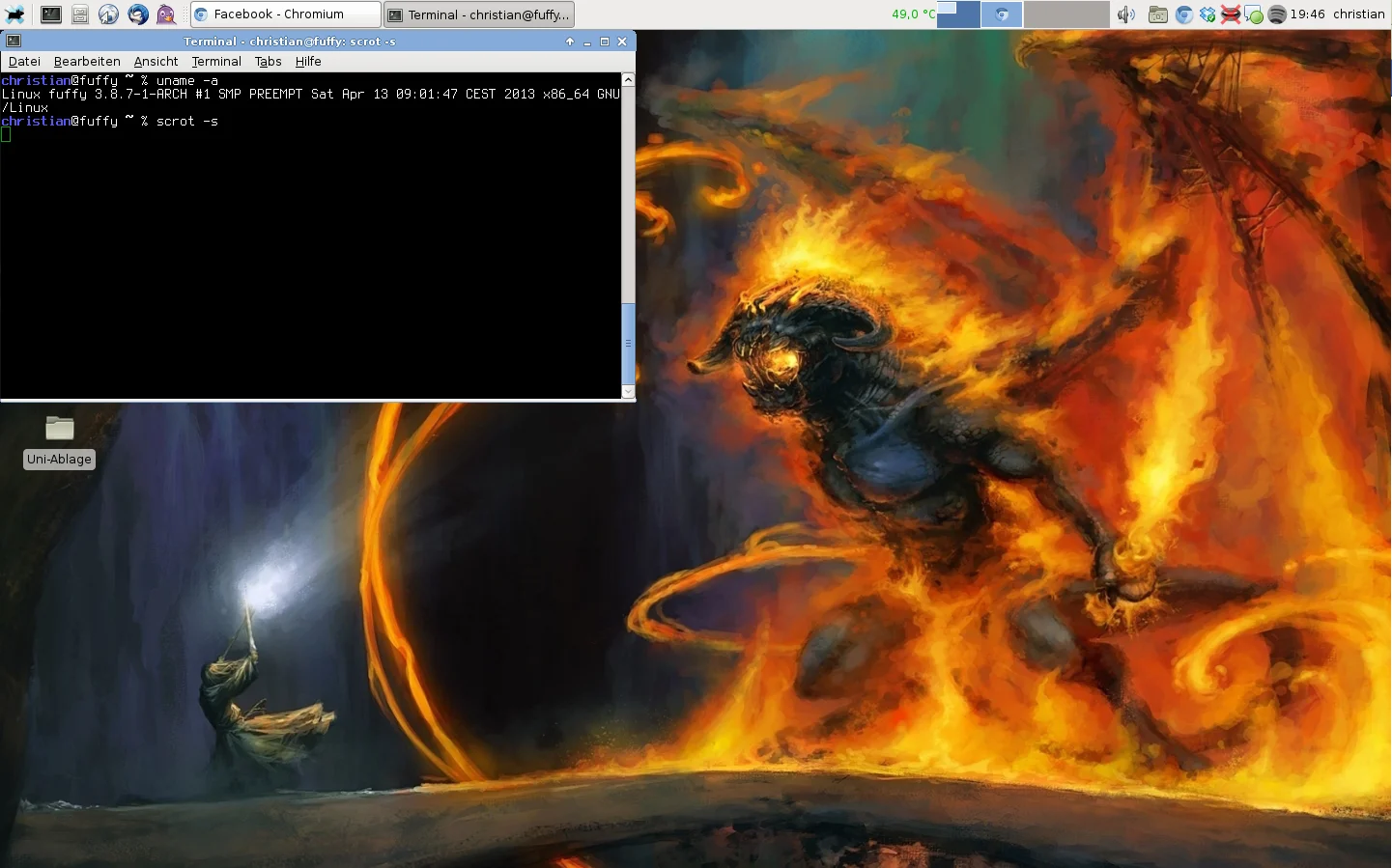Click the terminal scrollbar thumb
This screenshot has width=1392, height=868.
tap(628, 343)
